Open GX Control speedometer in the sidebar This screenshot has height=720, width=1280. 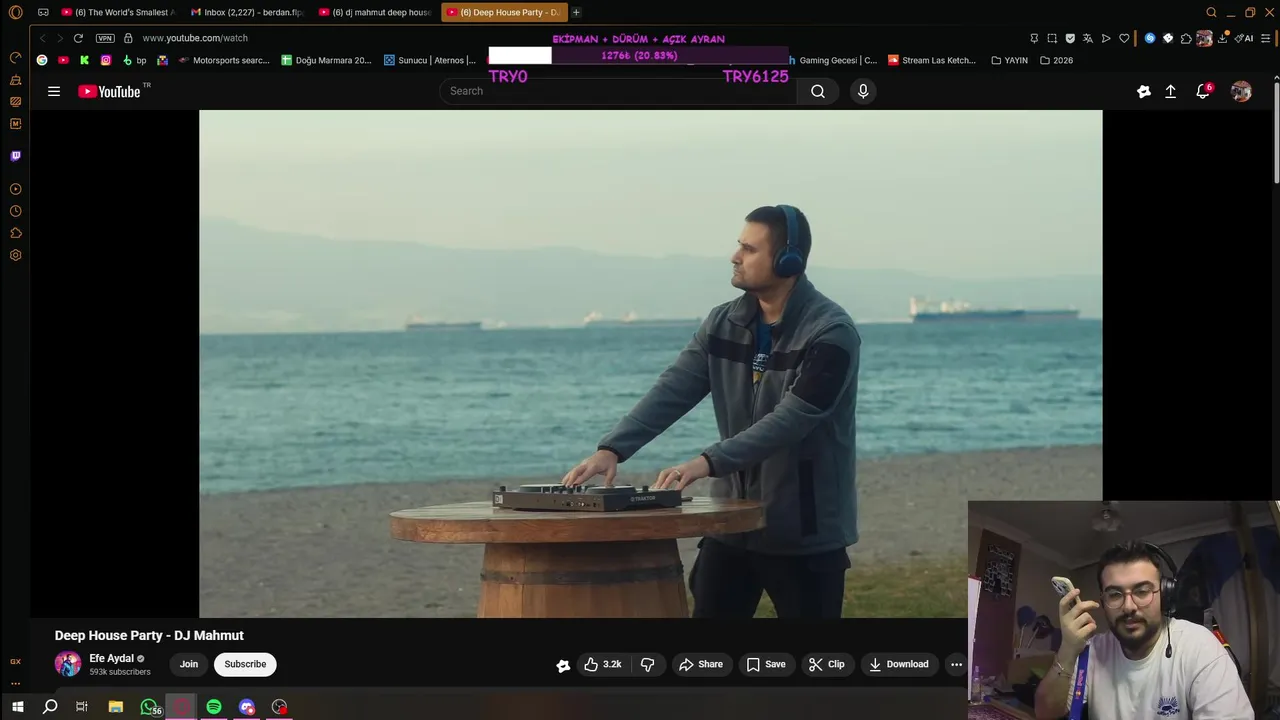pos(15,58)
